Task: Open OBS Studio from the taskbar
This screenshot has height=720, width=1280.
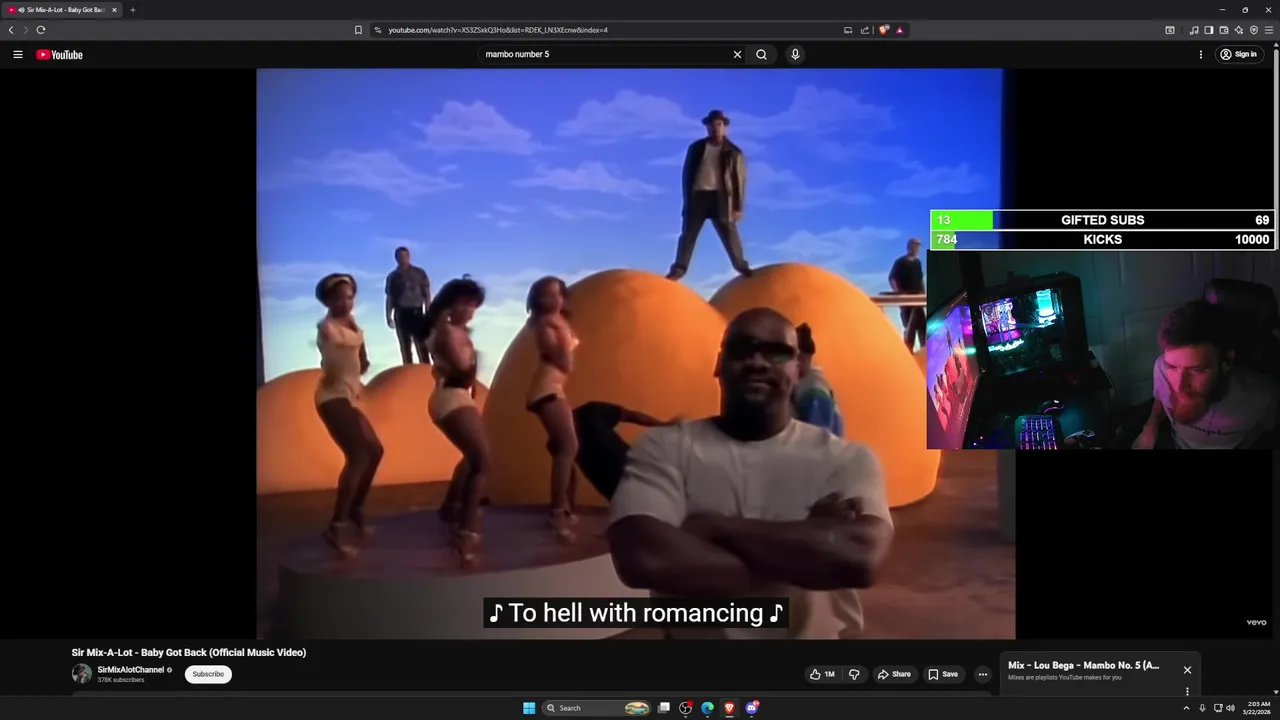Action: (x=685, y=708)
